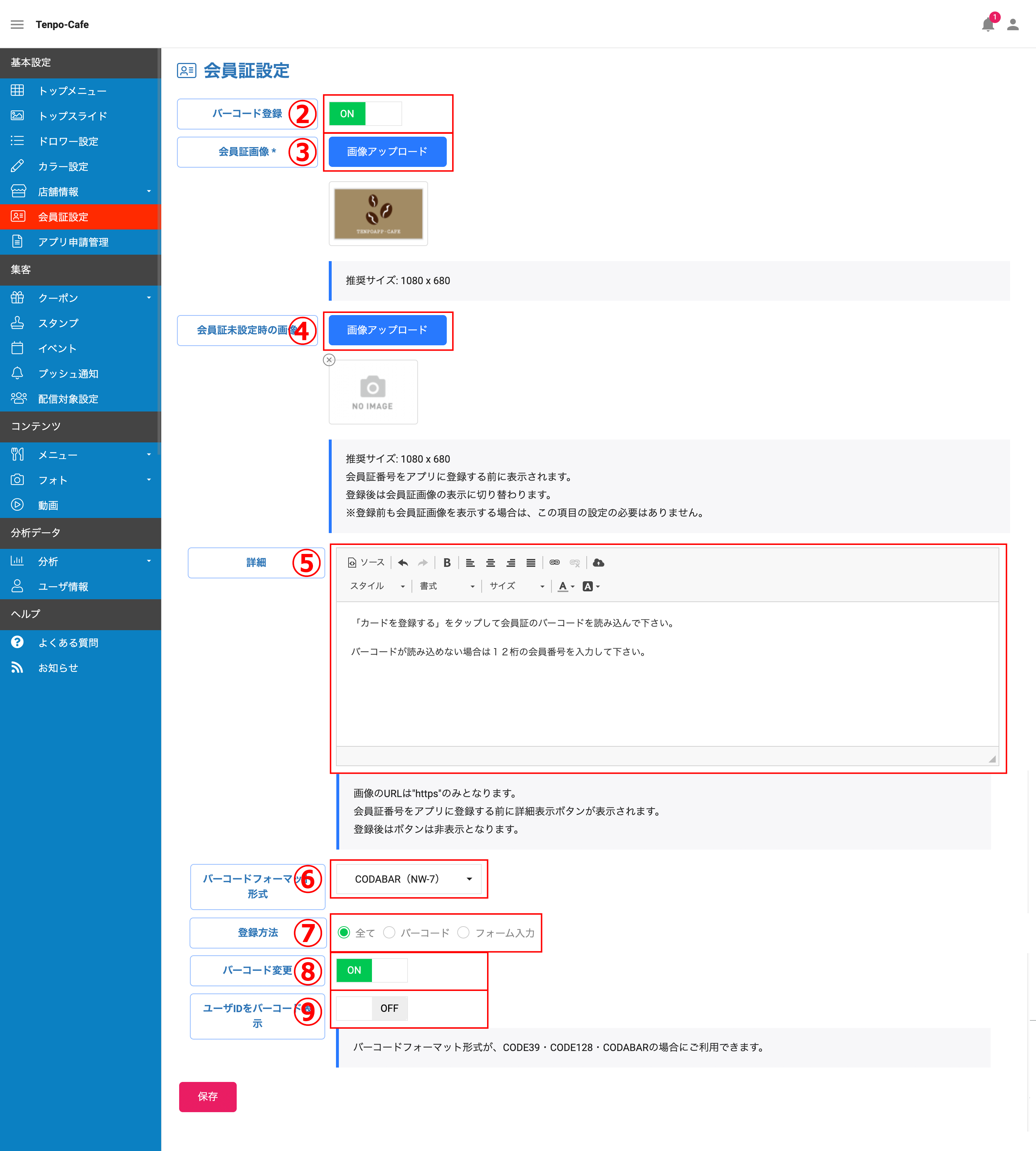Toggle the hamburger menu icon

click(x=17, y=24)
